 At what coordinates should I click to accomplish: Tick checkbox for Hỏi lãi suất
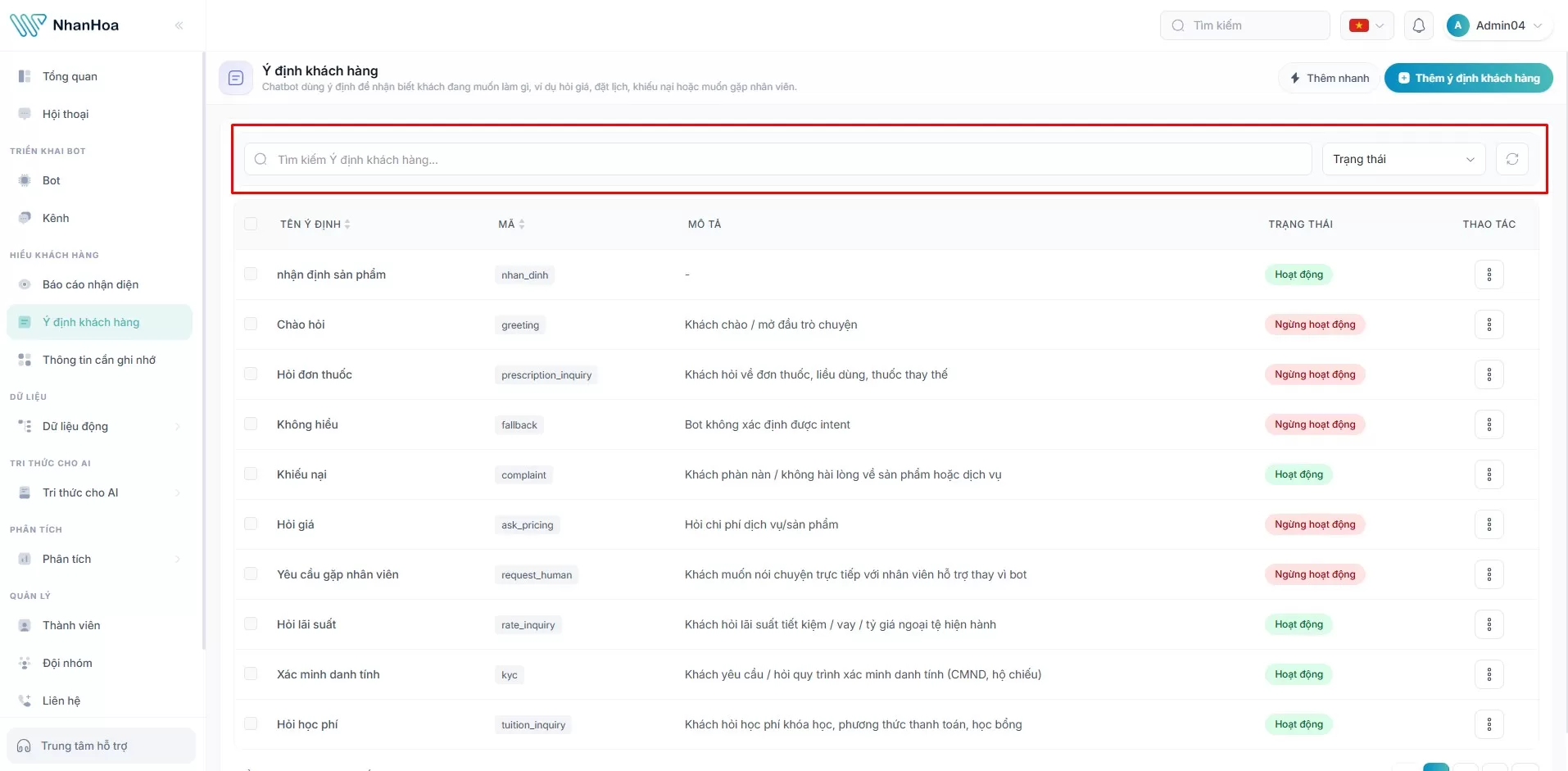click(x=251, y=624)
